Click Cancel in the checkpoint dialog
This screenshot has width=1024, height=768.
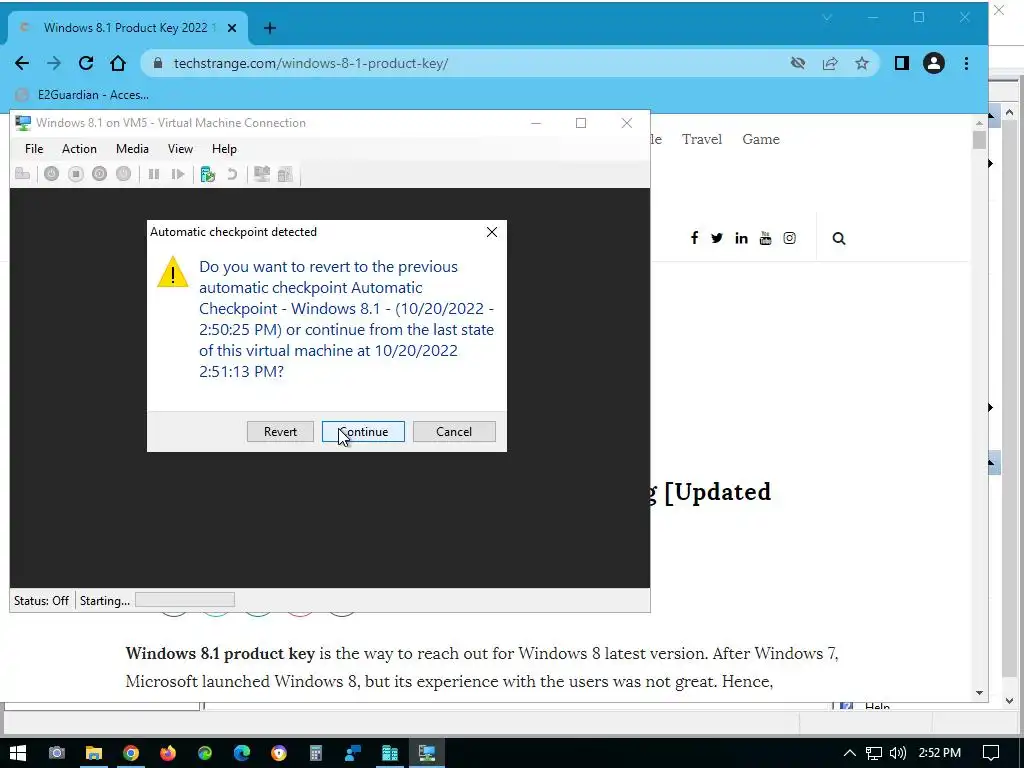pyautogui.click(x=454, y=432)
